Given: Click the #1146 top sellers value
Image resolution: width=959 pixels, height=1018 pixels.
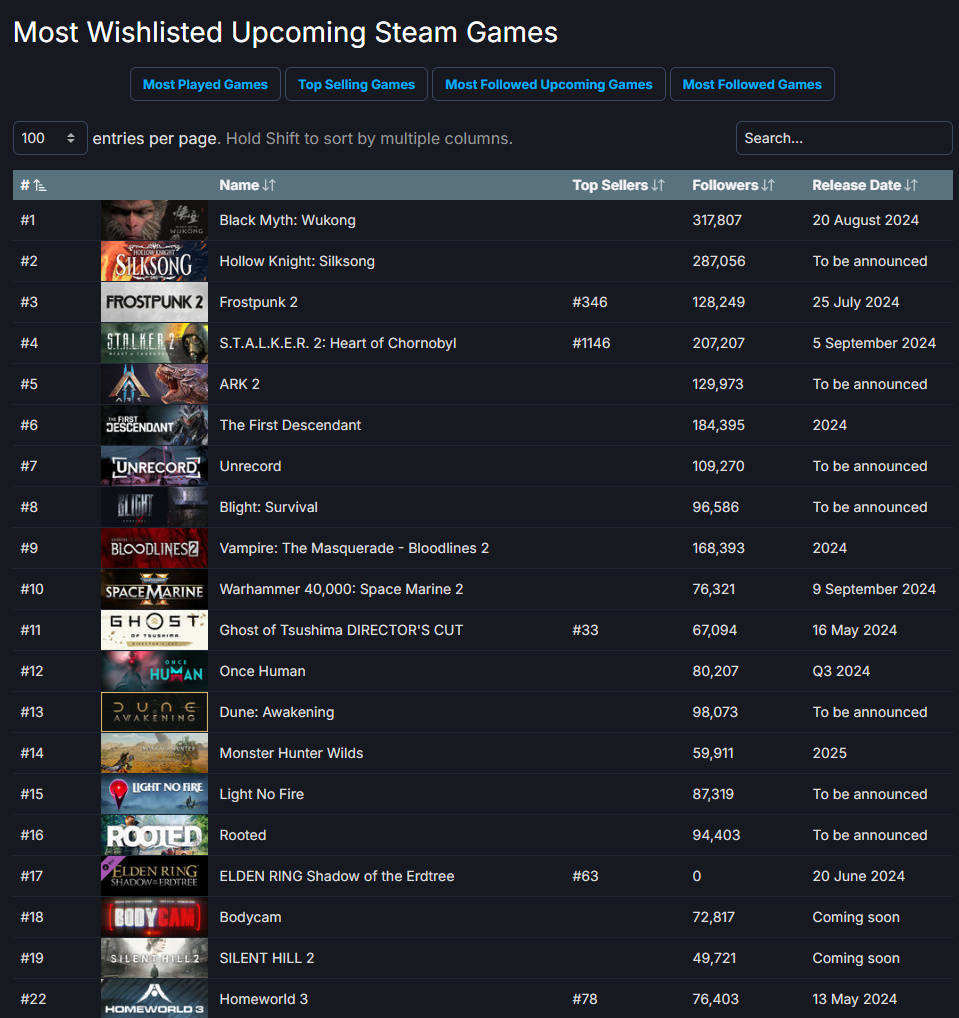Looking at the screenshot, I should [x=591, y=343].
